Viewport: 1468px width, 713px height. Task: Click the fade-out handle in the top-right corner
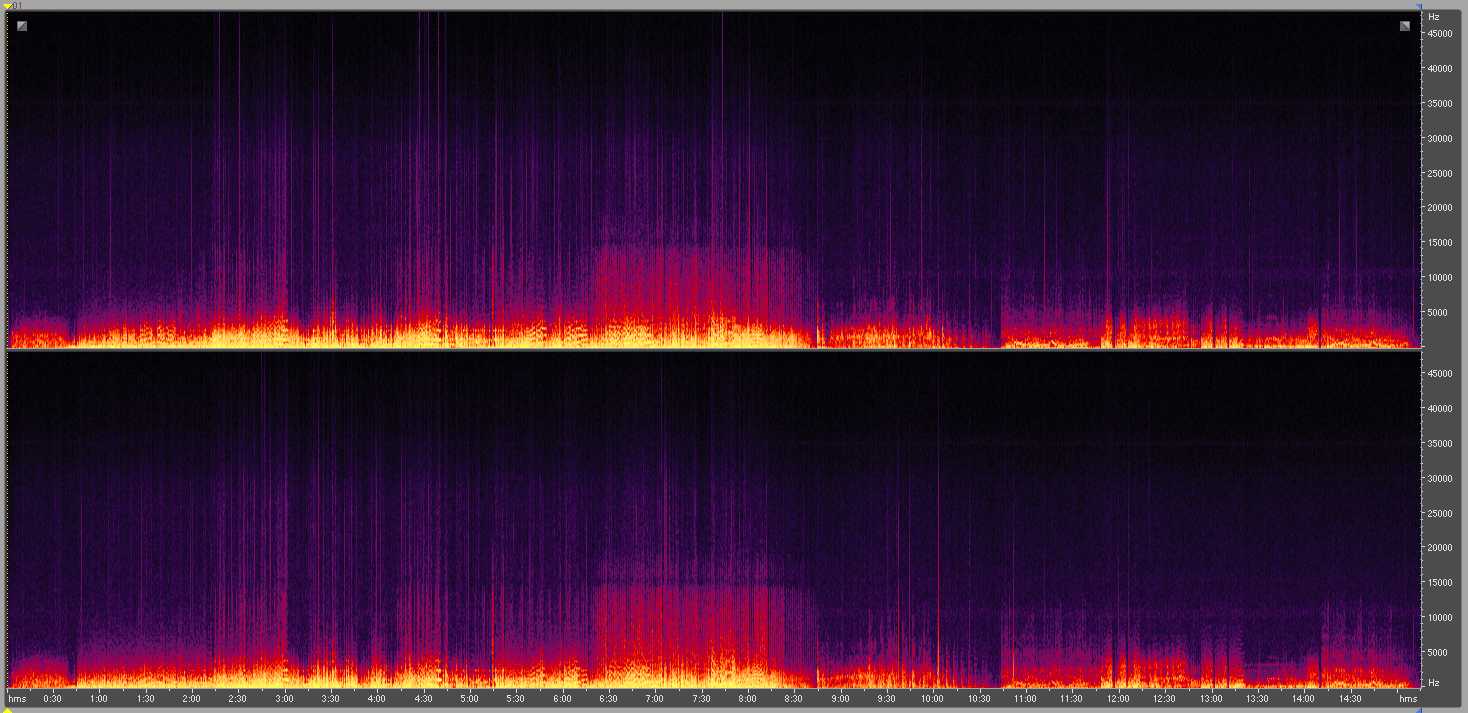coord(1405,26)
